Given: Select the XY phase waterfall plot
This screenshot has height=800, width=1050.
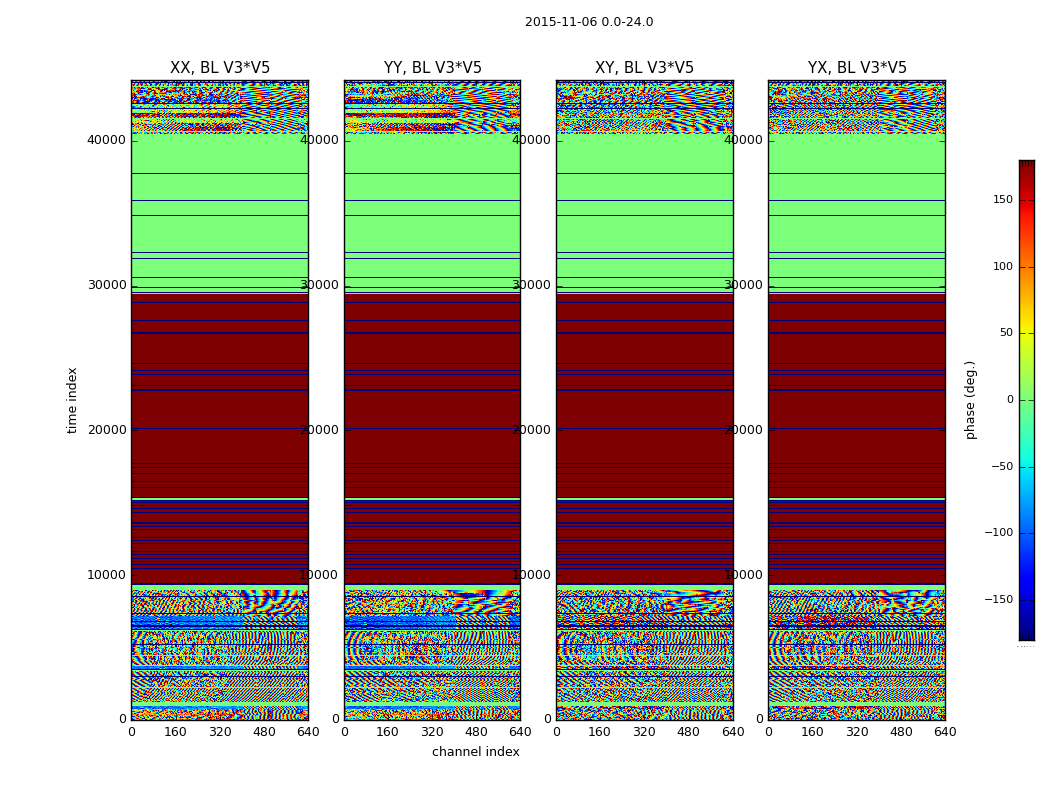Looking at the screenshot, I should 645,400.
